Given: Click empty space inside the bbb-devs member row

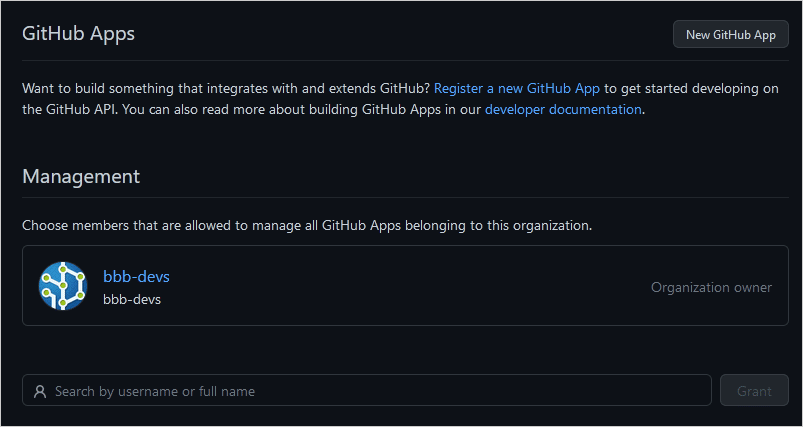Looking at the screenshot, I should click(x=400, y=287).
